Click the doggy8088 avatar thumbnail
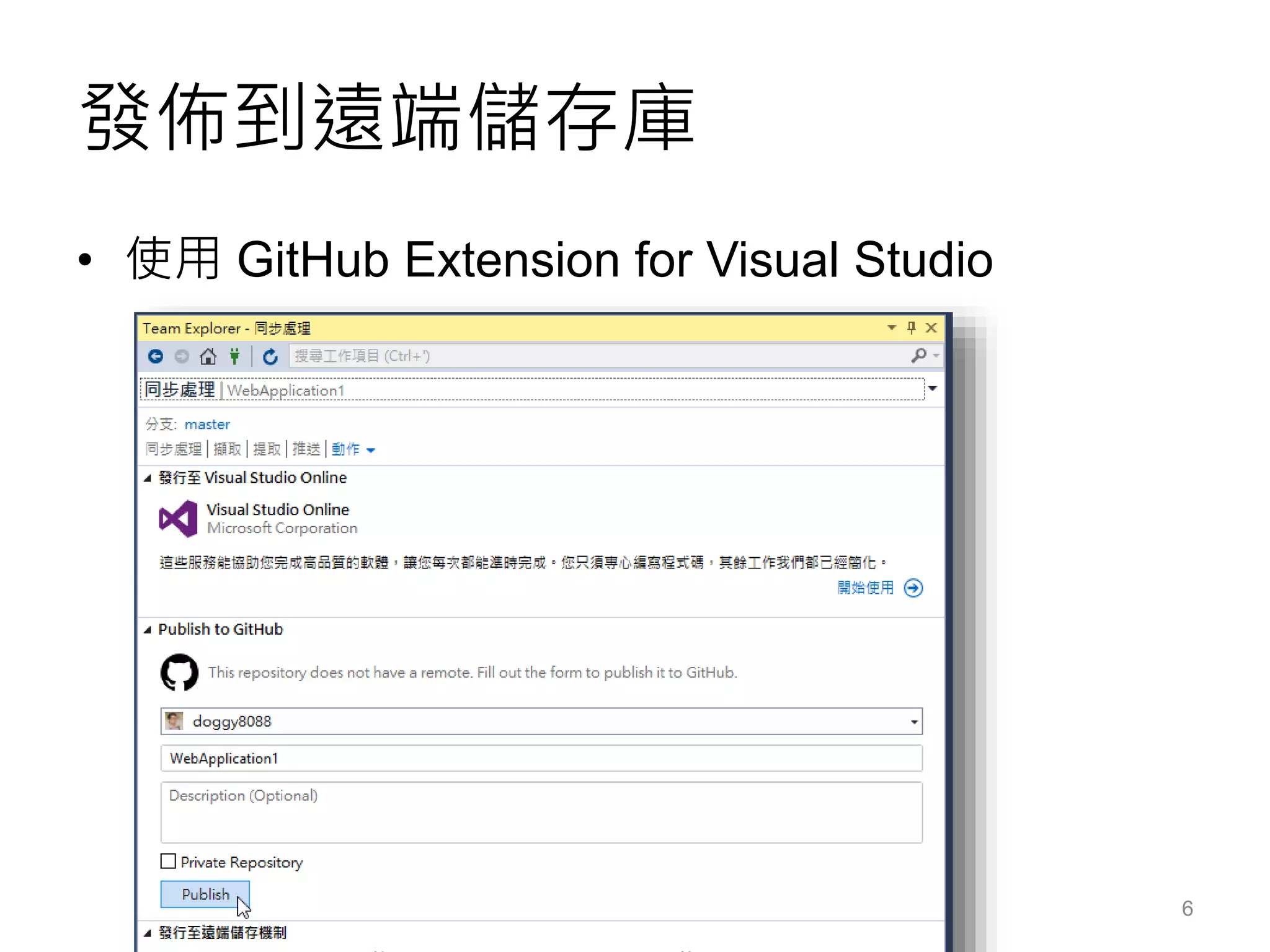1270x952 pixels. coord(174,721)
